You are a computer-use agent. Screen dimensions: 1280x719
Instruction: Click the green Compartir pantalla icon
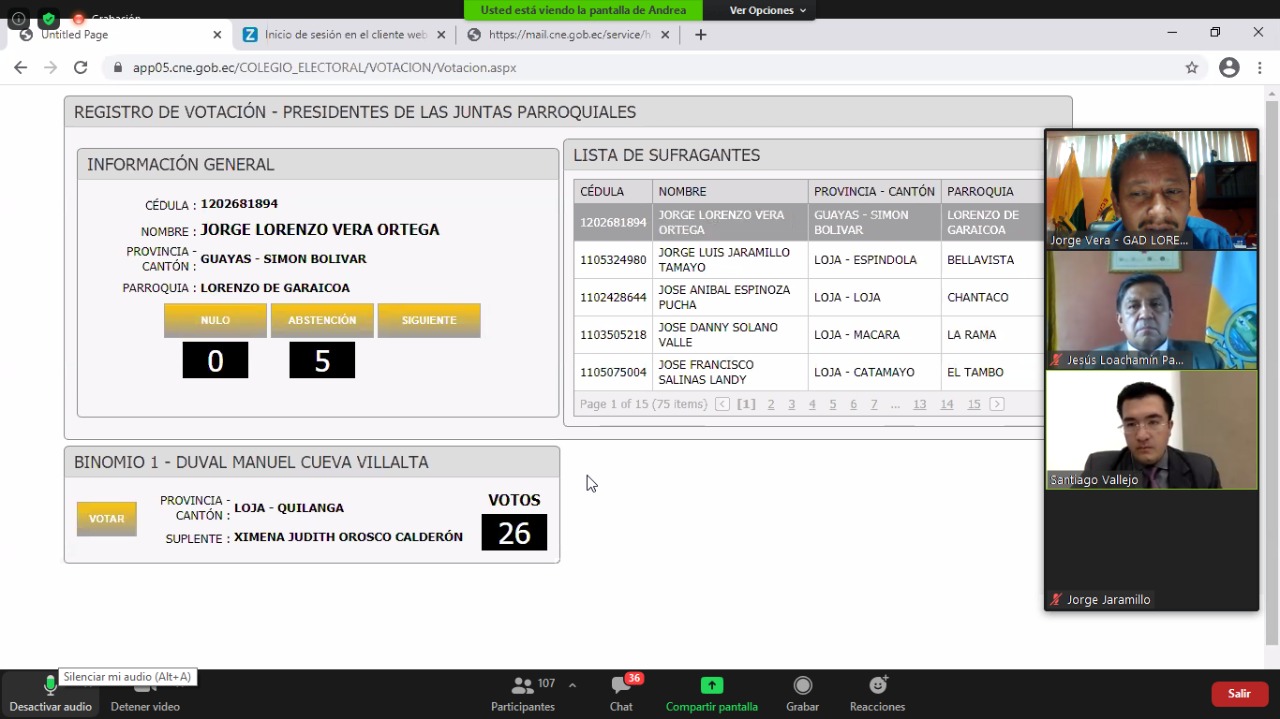click(x=711, y=686)
